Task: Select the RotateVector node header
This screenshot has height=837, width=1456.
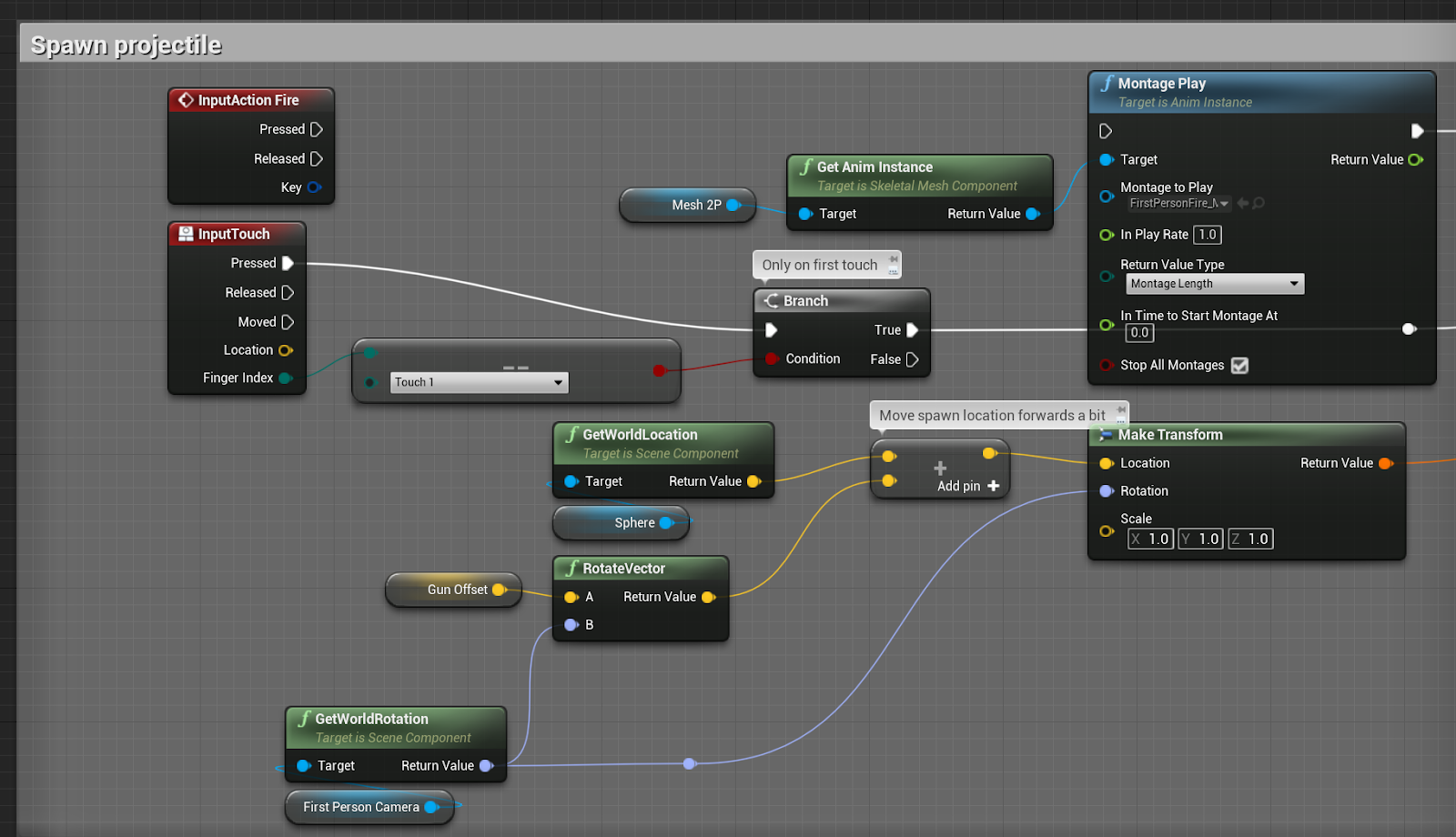Action: 641,569
